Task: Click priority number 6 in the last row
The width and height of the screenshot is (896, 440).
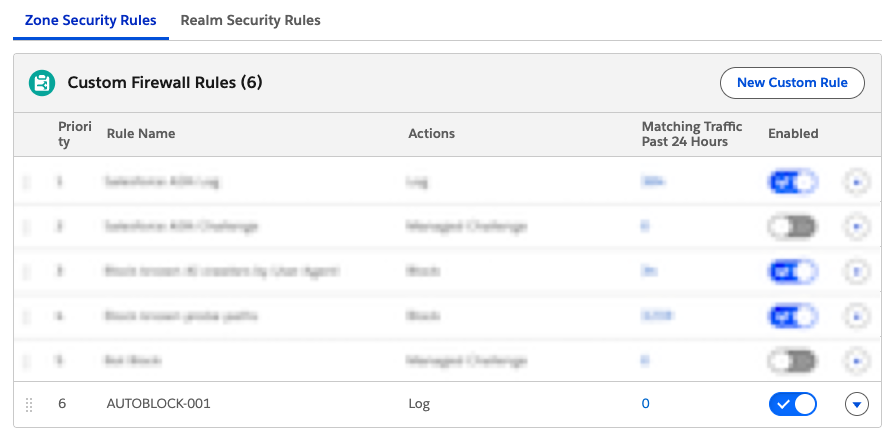Action: pyautogui.click(x=62, y=404)
